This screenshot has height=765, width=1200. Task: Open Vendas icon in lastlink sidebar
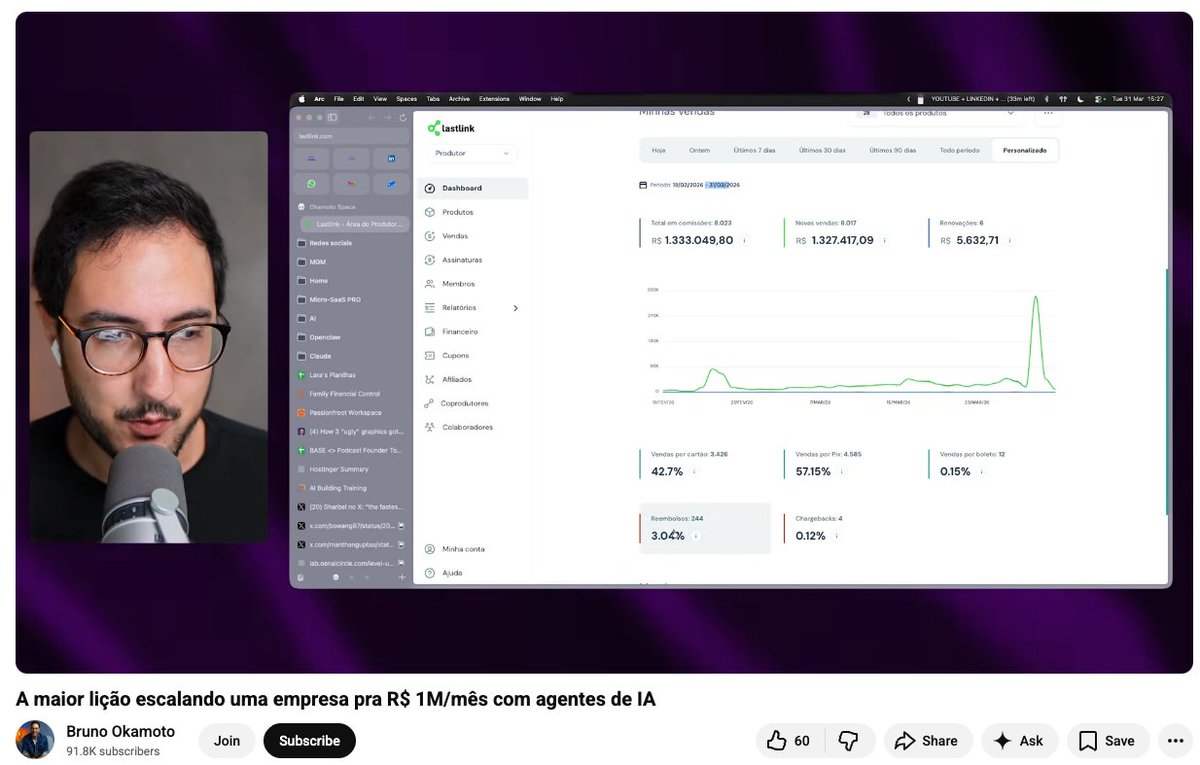pyautogui.click(x=430, y=236)
